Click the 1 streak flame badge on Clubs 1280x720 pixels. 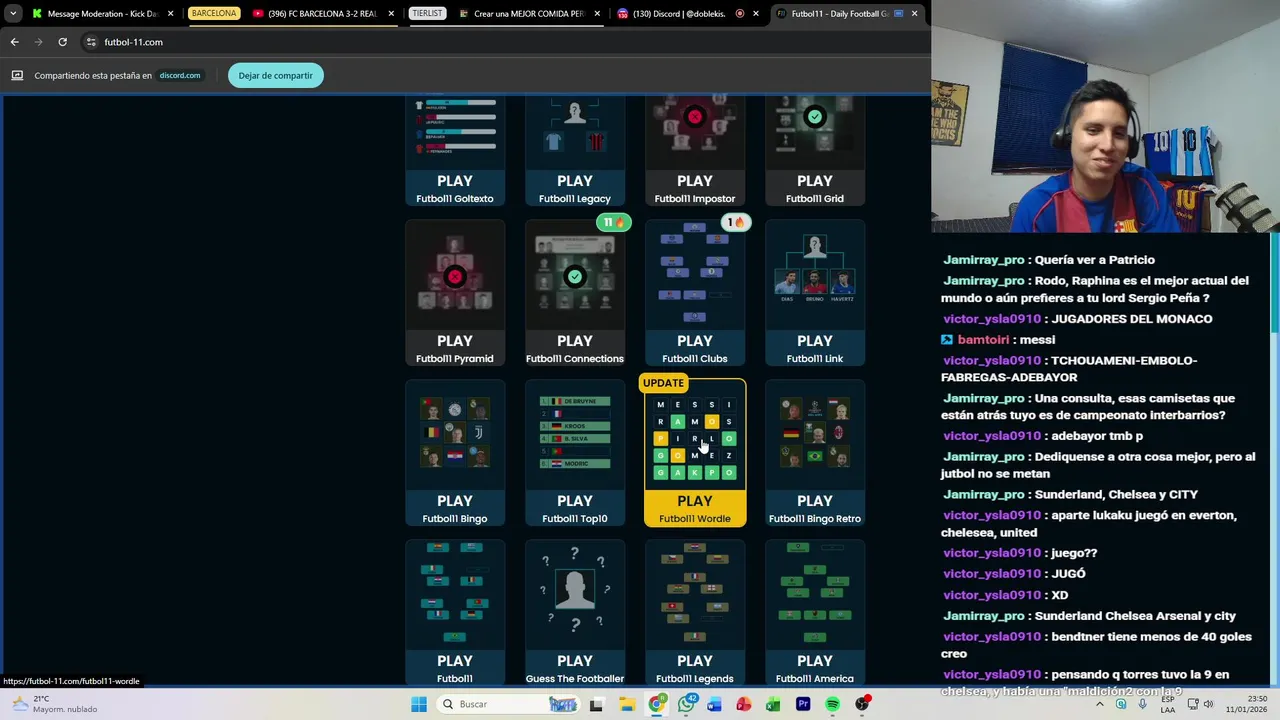736,222
